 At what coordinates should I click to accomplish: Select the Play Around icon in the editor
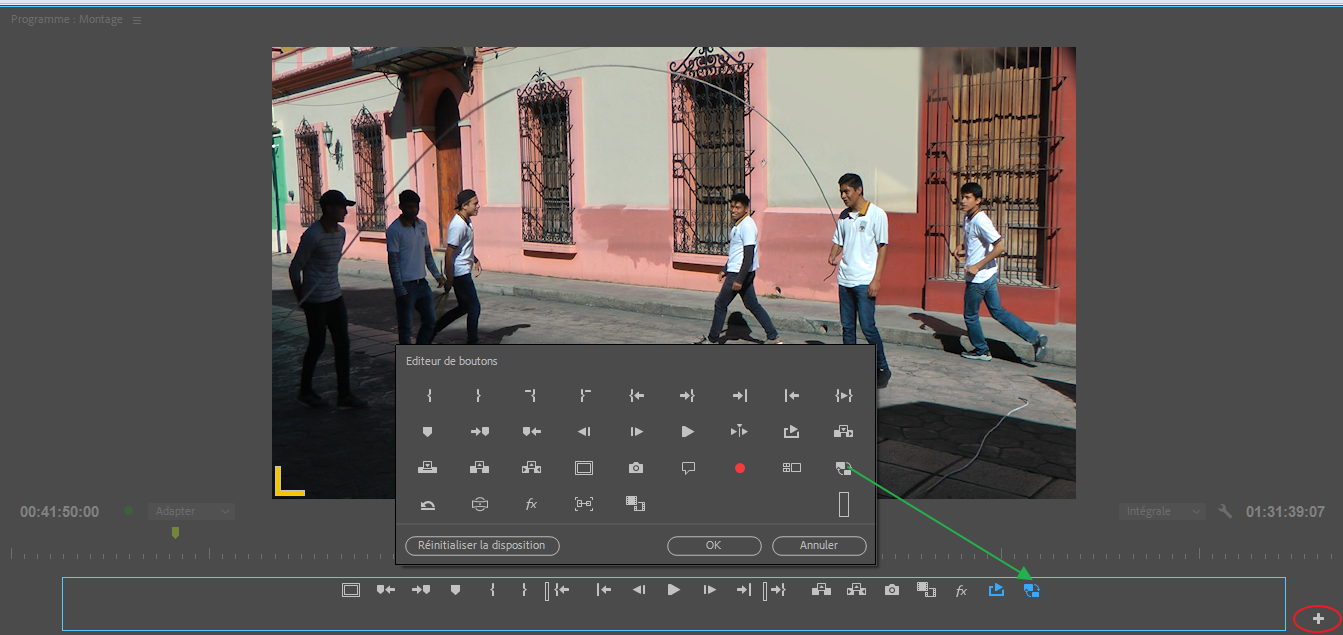point(739,432)
